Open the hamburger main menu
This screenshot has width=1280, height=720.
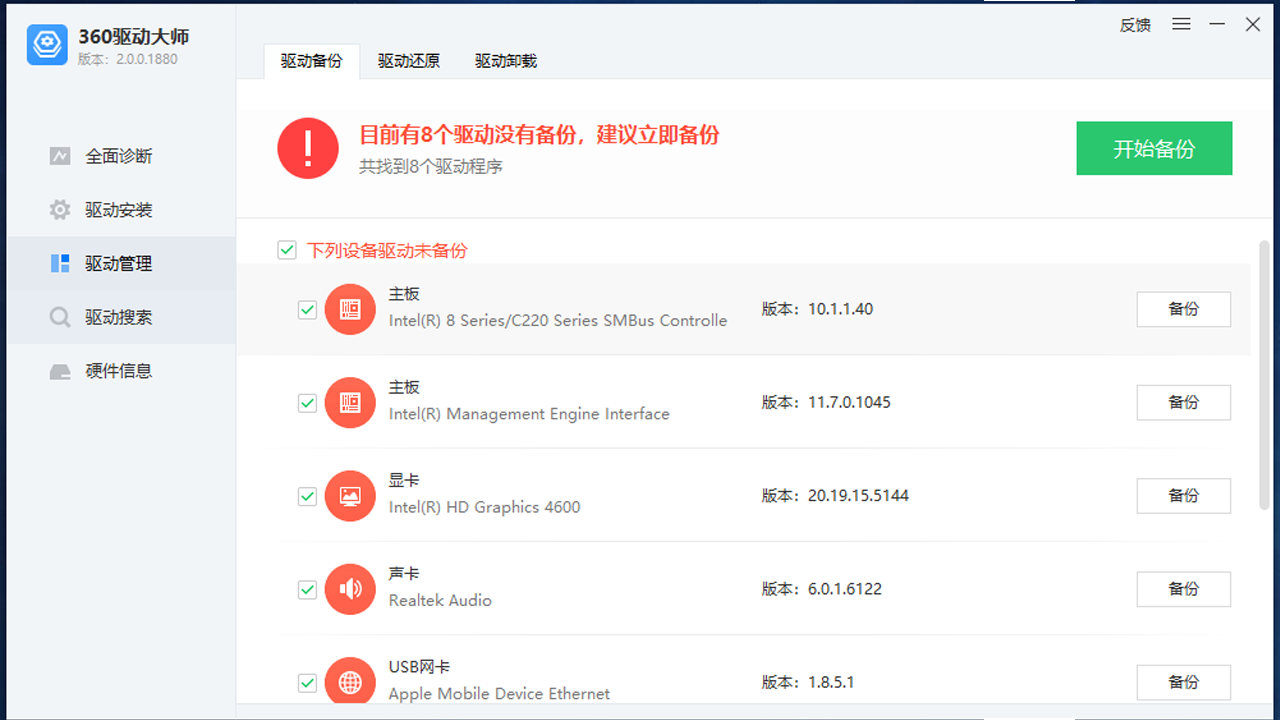point(1181,24)
